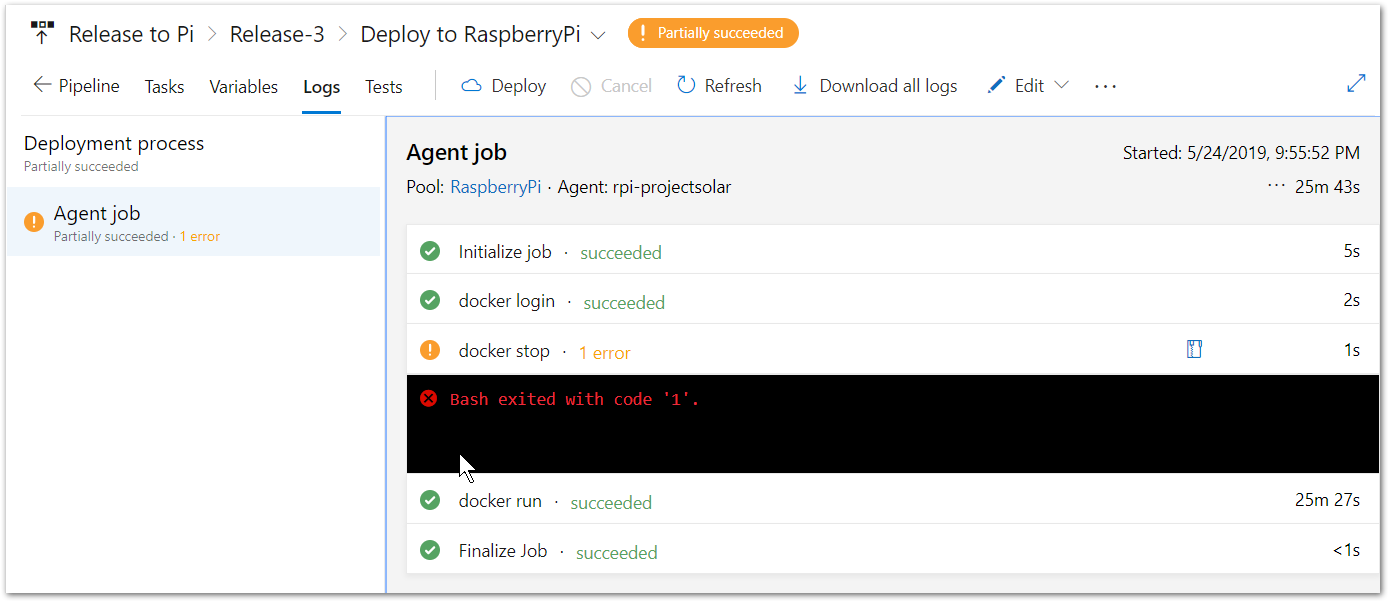The width and height of the screenshot is (1389, 602).
Task: Click the green check icon for Initialize job
Action: point(430,251)
